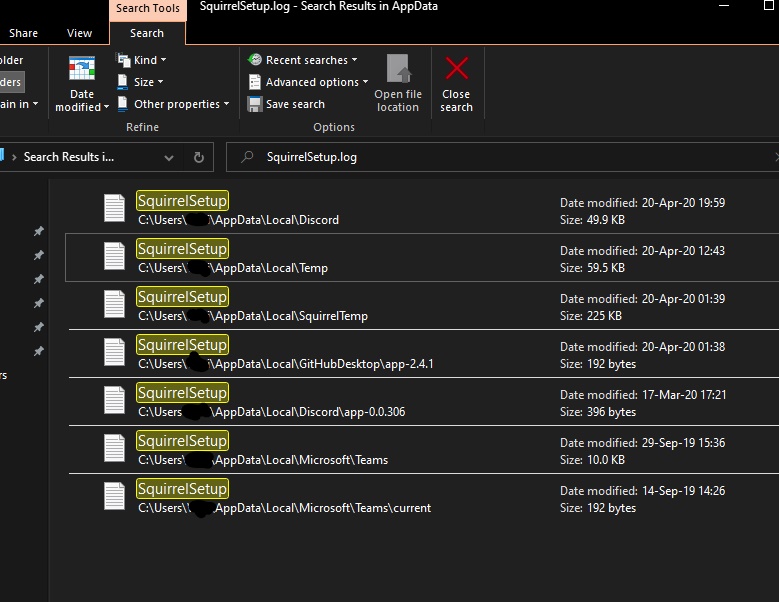Select SquirrelSetup in AppData\Local\Discord
The width and height of the screenshot is (779, 602).
click(182, 201)
